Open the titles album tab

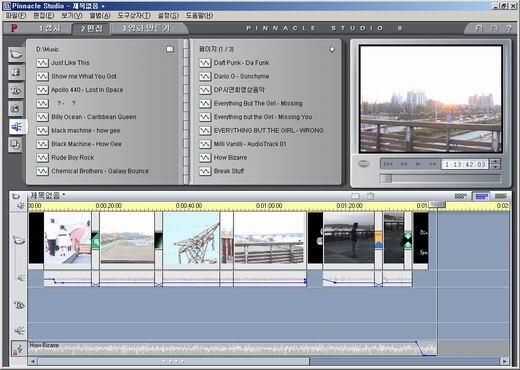(x=16, y=90)
